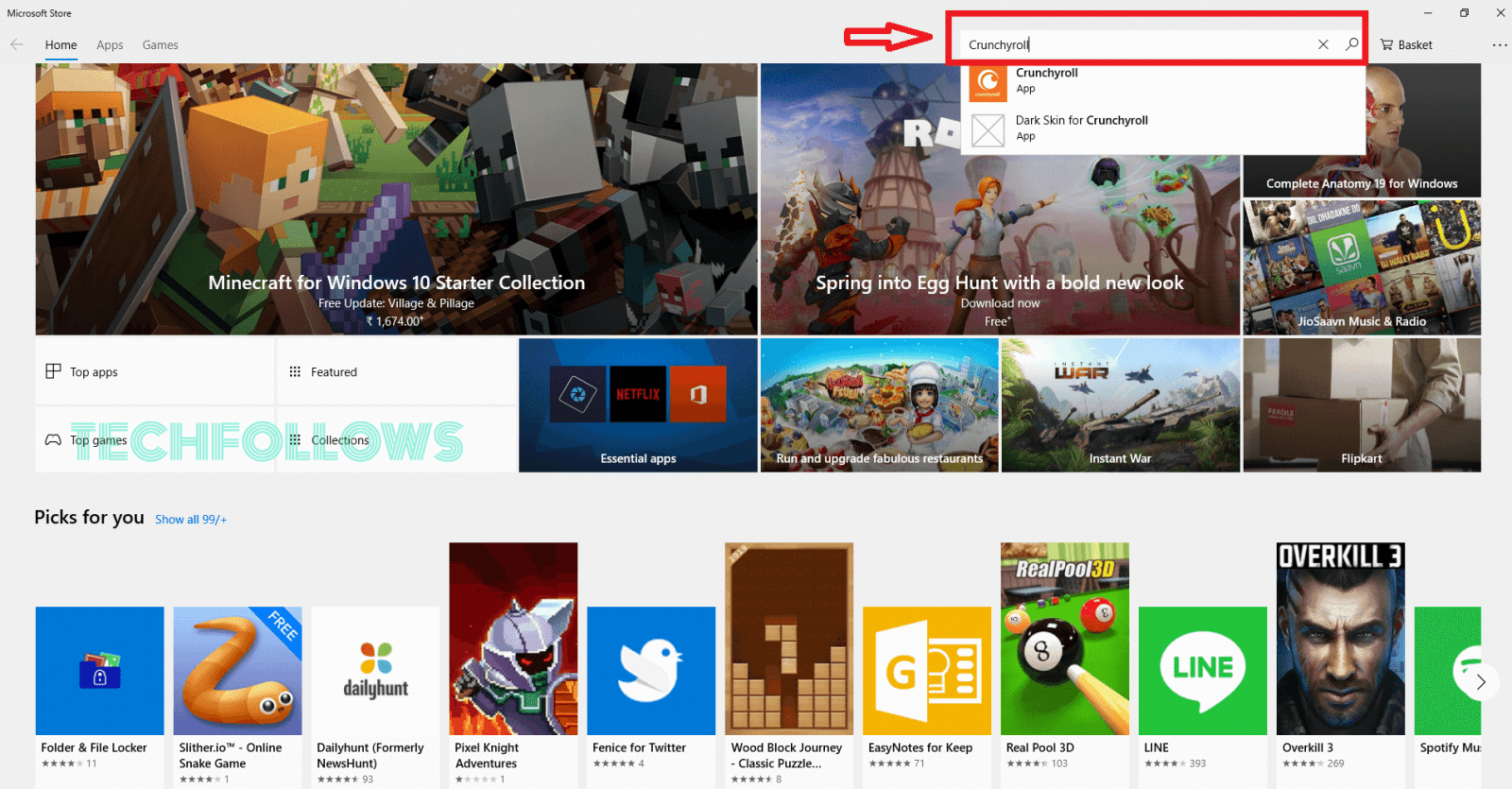Choose Dark Skin for Crunchyroll suggestion icon
The height and width of the screenshot is (789, 1512).
tap(988, 129)
